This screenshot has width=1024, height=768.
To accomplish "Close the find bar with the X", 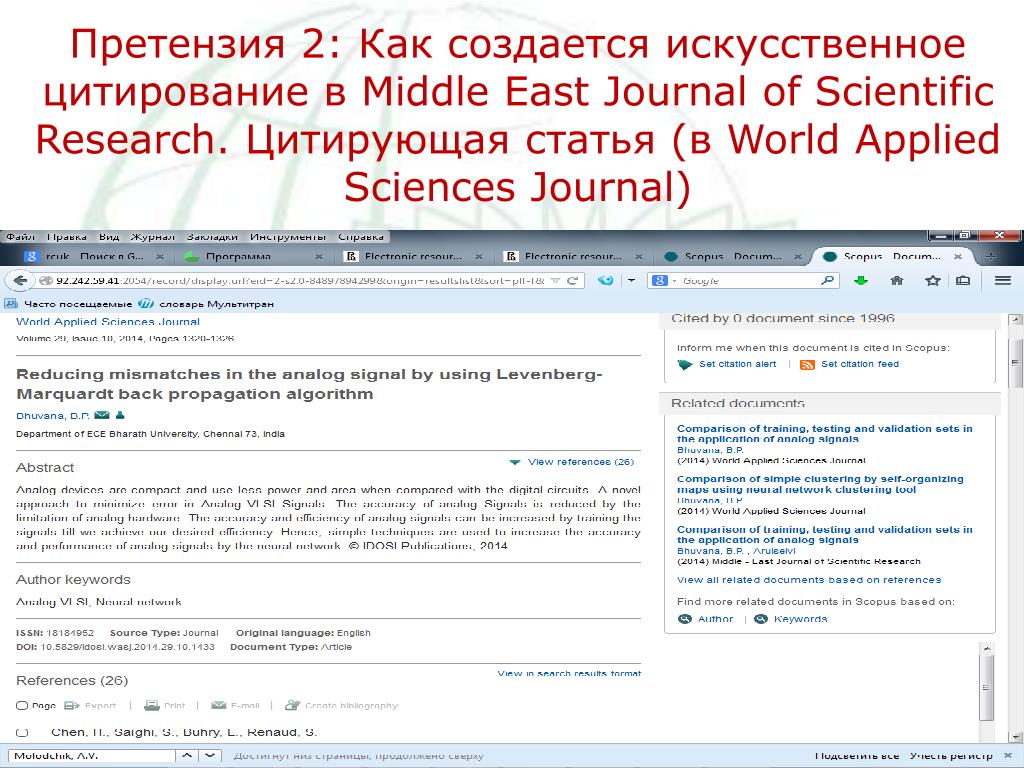I will (x=1008, y=756).
